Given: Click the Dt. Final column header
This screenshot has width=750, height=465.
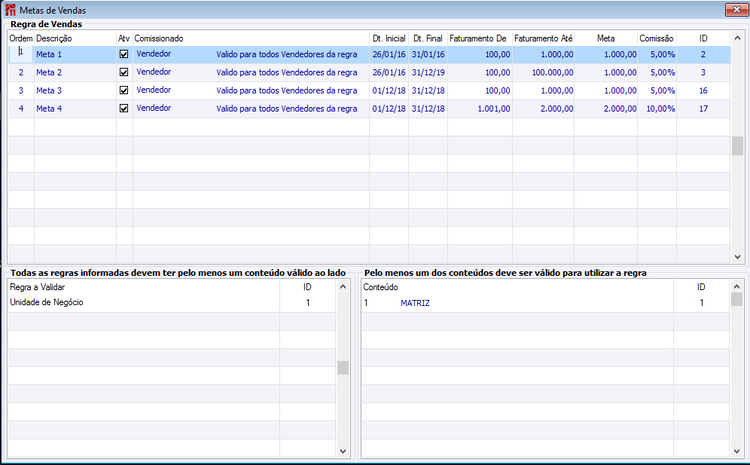Looking at the screenshot, I should 428,38.
